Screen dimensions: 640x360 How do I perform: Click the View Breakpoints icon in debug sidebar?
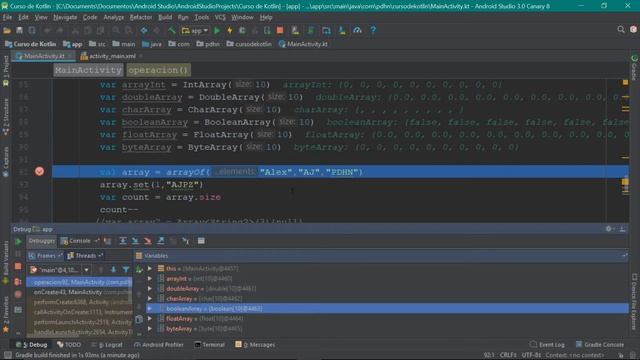pyautogui.click(x=18, y=282)
